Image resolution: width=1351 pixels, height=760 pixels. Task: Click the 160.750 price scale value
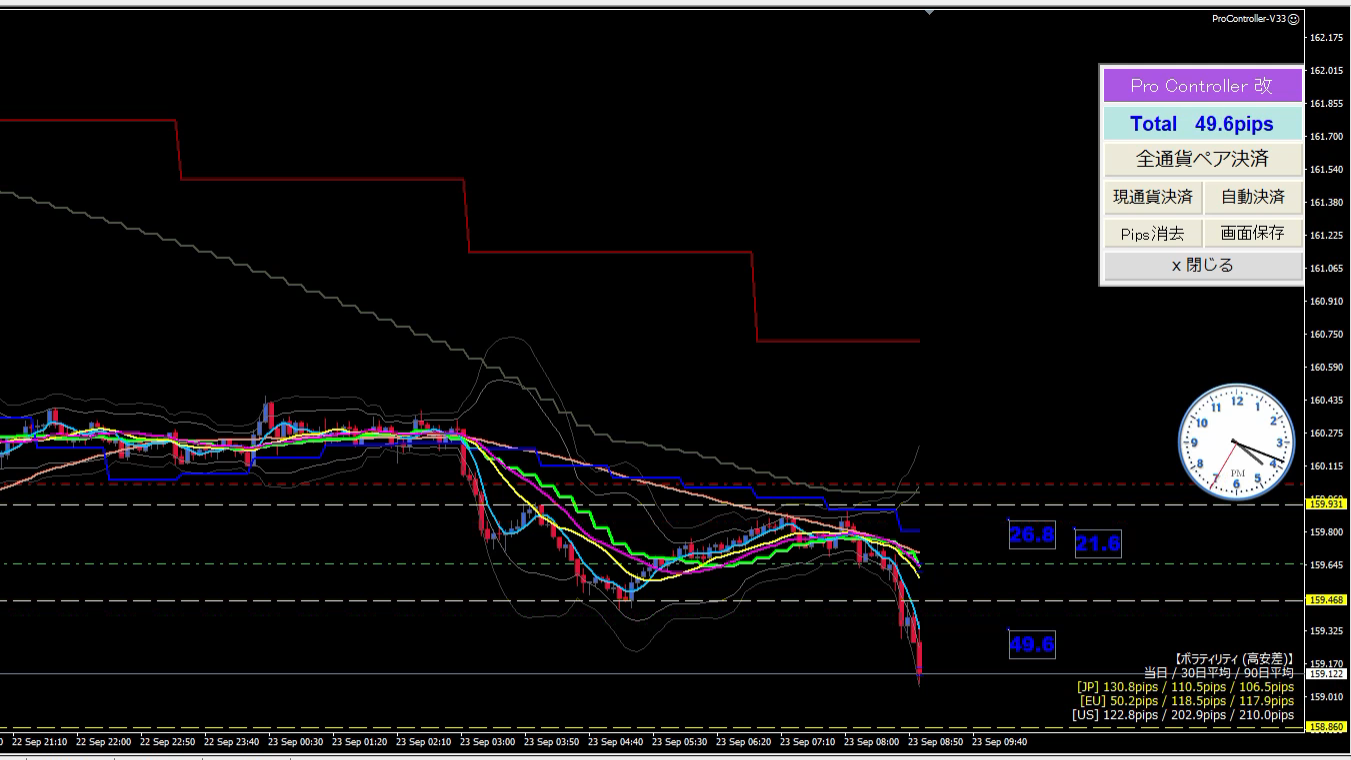click(1325, 334)
